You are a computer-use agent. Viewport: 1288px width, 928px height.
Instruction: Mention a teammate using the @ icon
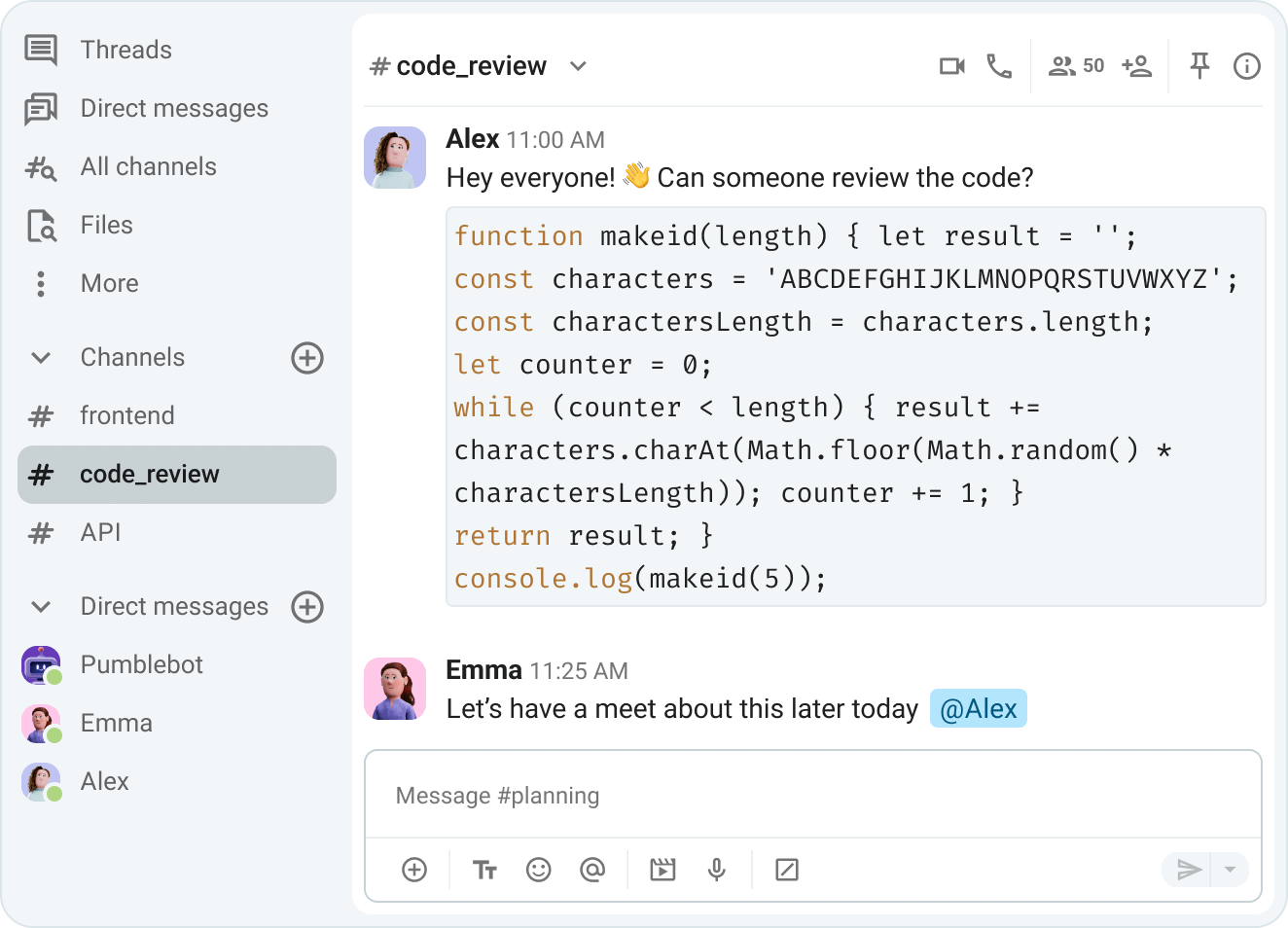[x=592, y=869]
